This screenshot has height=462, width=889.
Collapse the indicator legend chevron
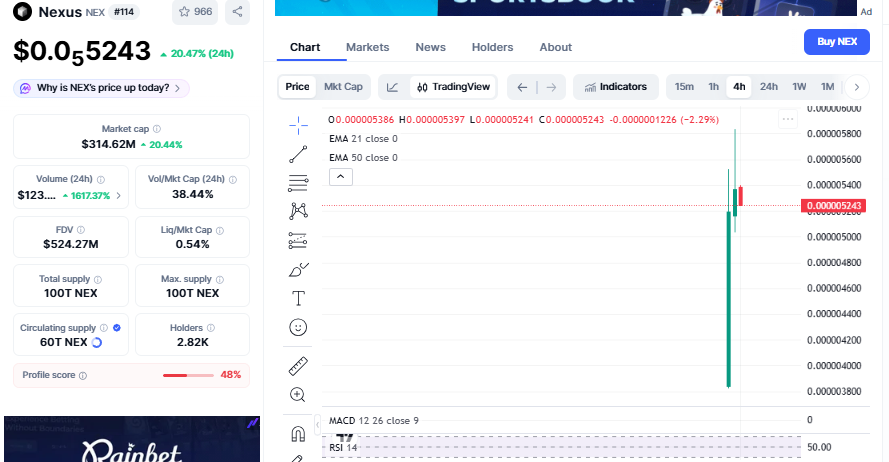coord(341,177)
